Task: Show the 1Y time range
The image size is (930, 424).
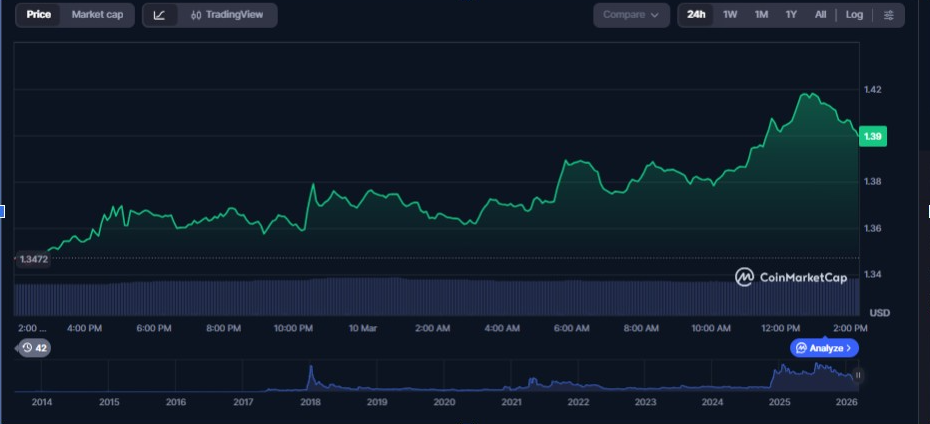Action: 791,15
